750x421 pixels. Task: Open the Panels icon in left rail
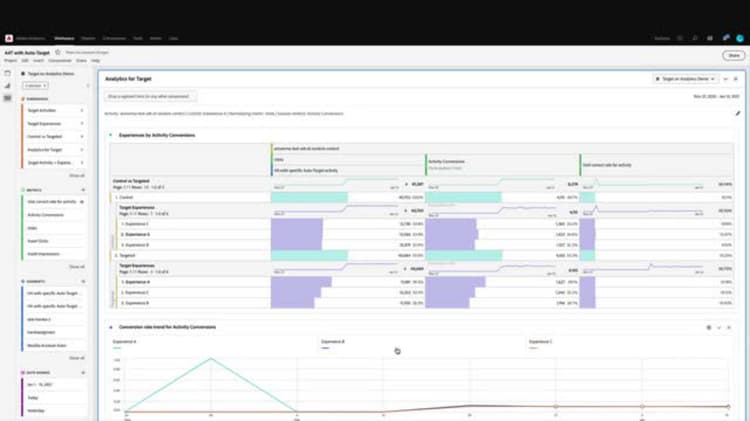[x=7, y=73]
